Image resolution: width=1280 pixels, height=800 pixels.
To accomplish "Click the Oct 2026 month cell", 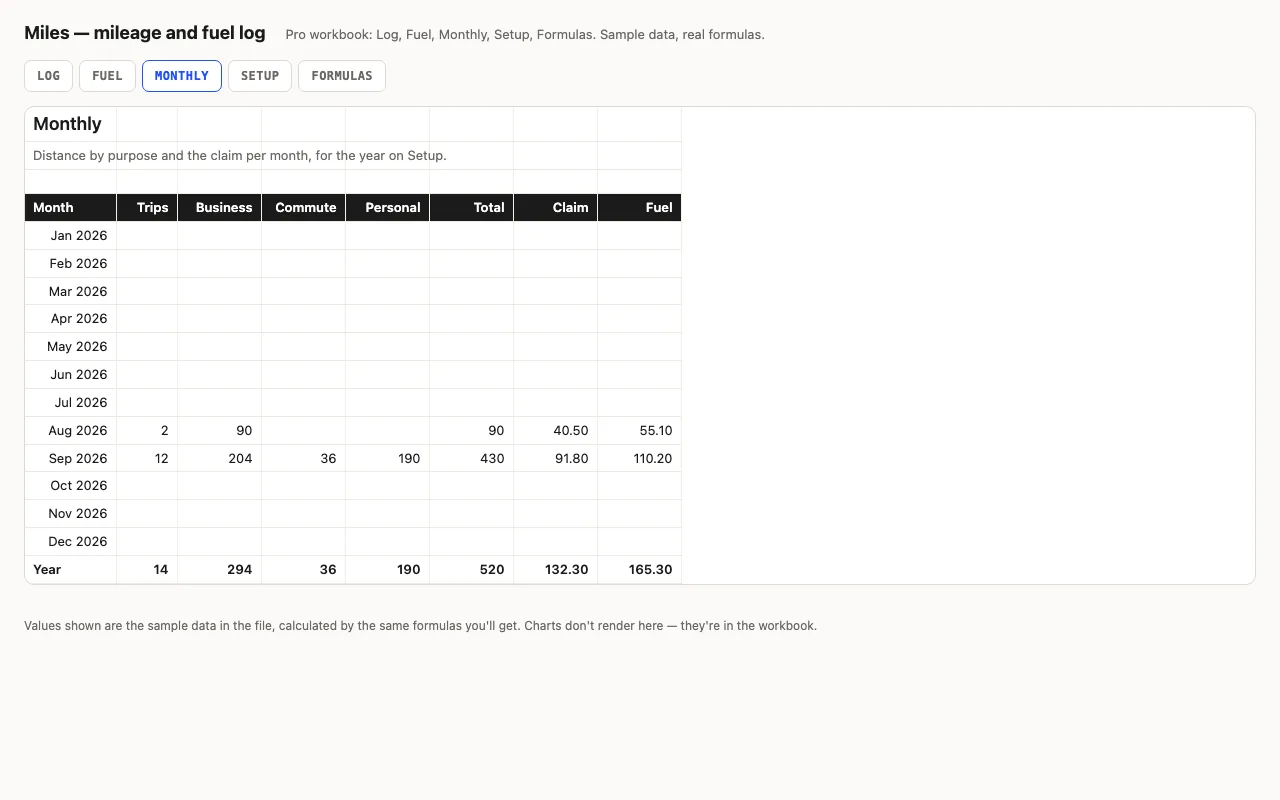I will point(71,486).
